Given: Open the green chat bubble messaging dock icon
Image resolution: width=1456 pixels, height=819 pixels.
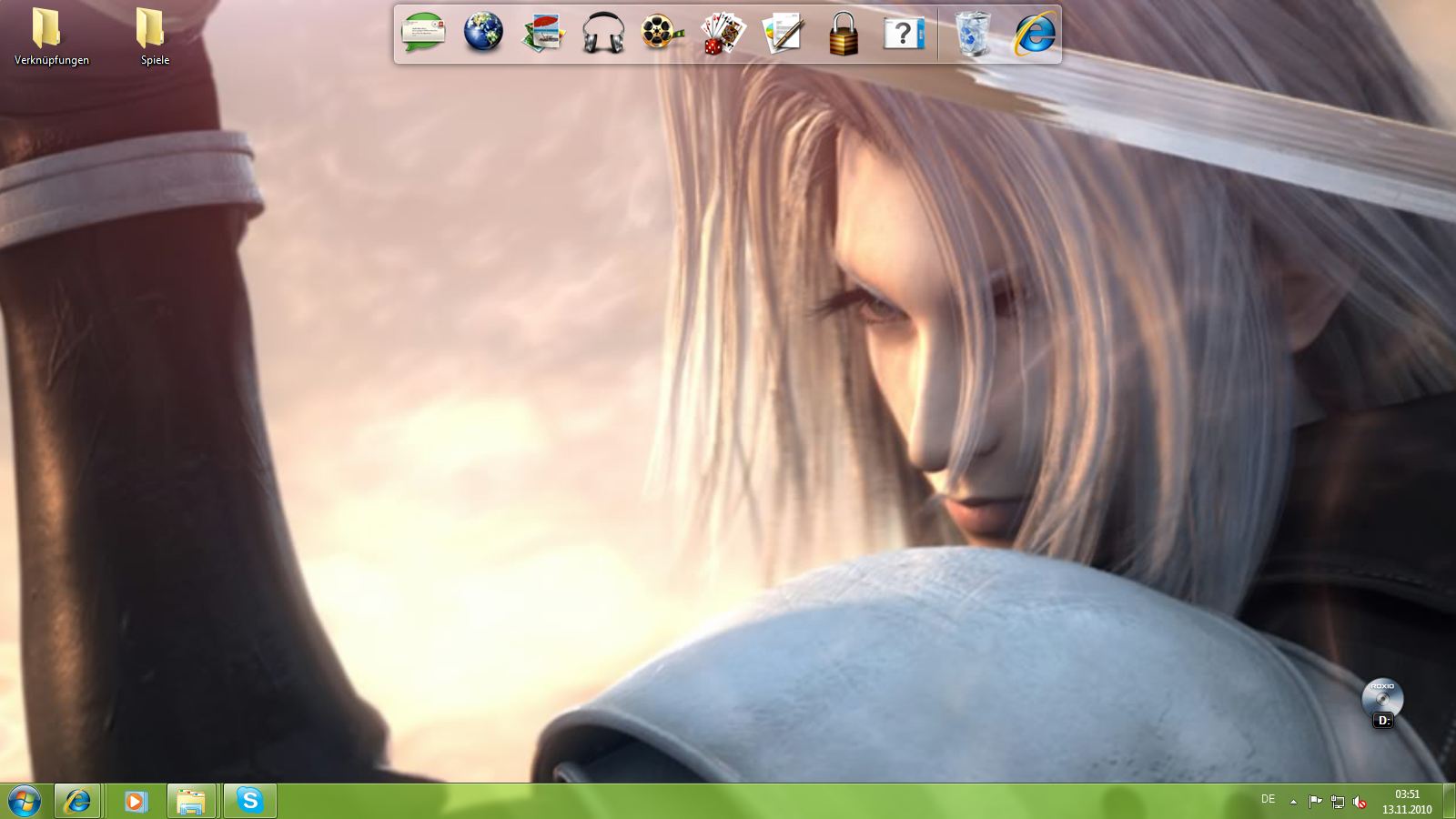Looking at the screenshot, I should click(423, 33).
